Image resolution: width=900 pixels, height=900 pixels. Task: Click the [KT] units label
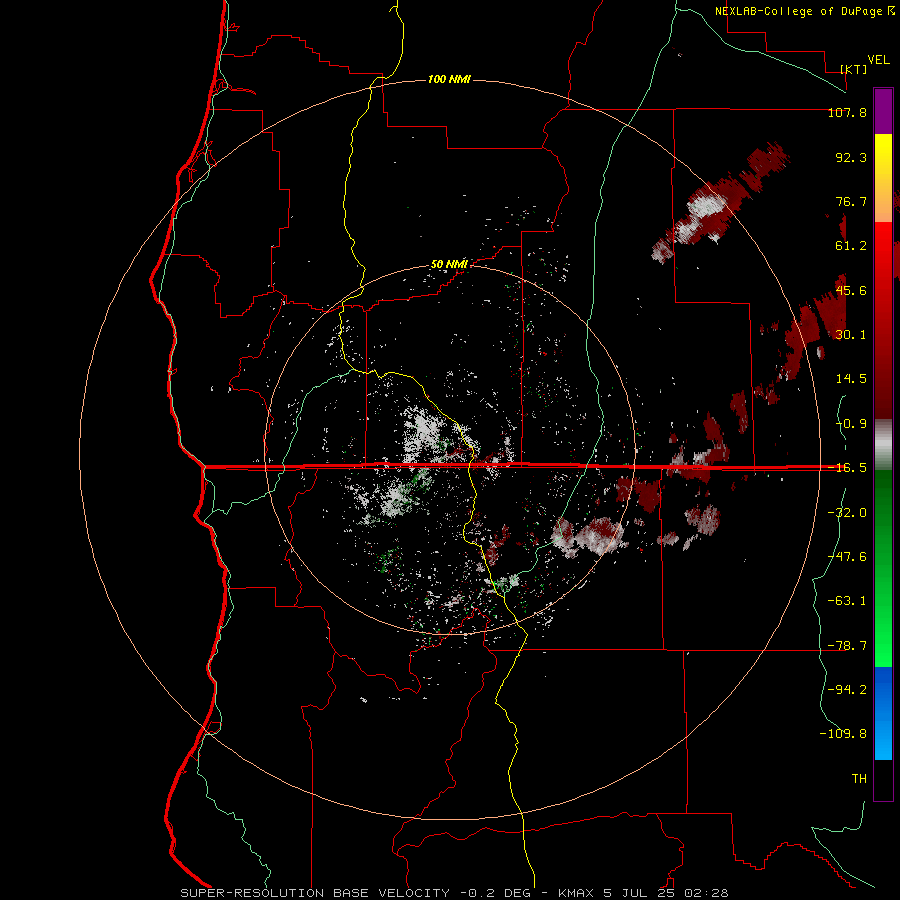pos(854,69)
